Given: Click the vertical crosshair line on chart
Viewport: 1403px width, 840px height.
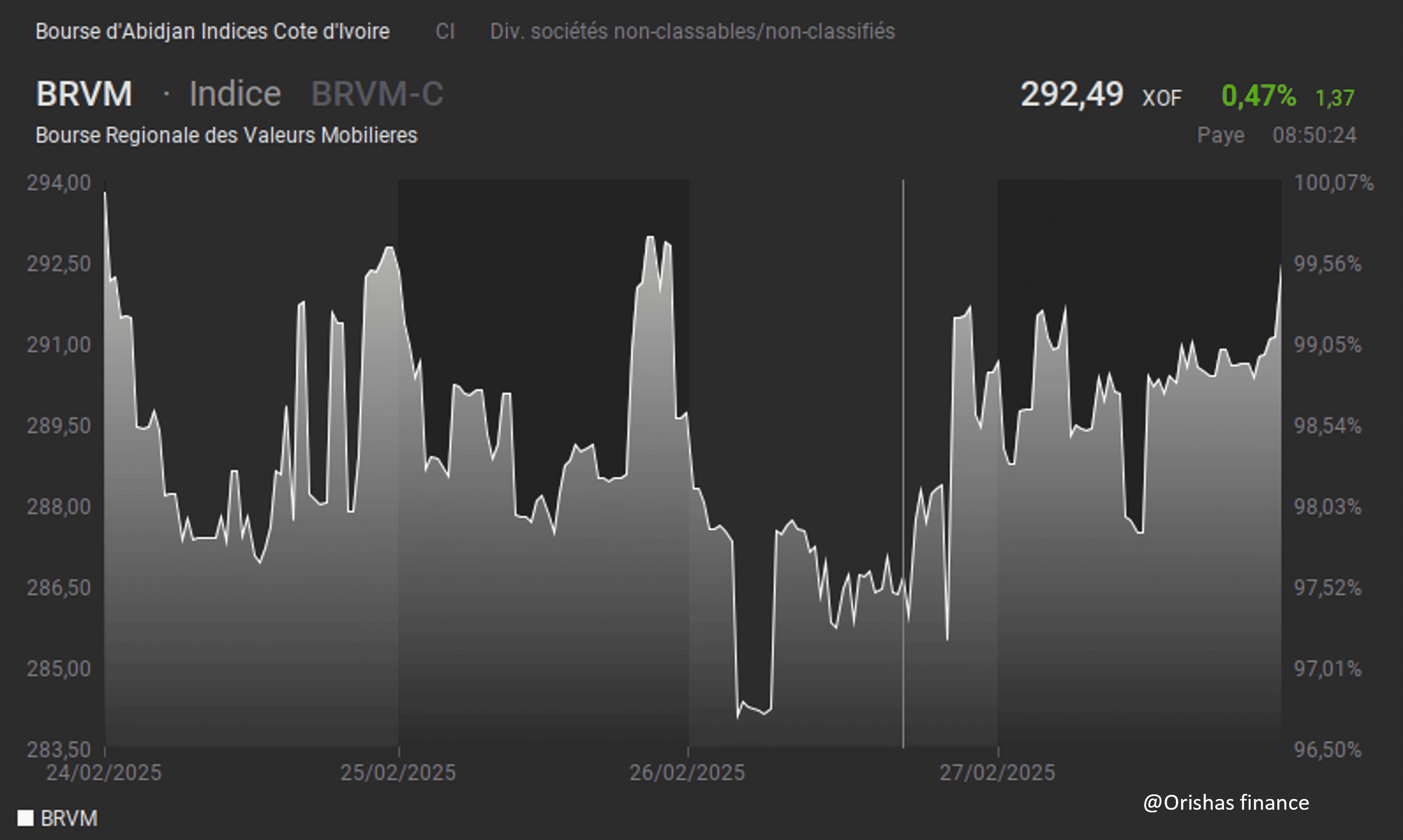Looking at the screenshot, I should point(903,464).
